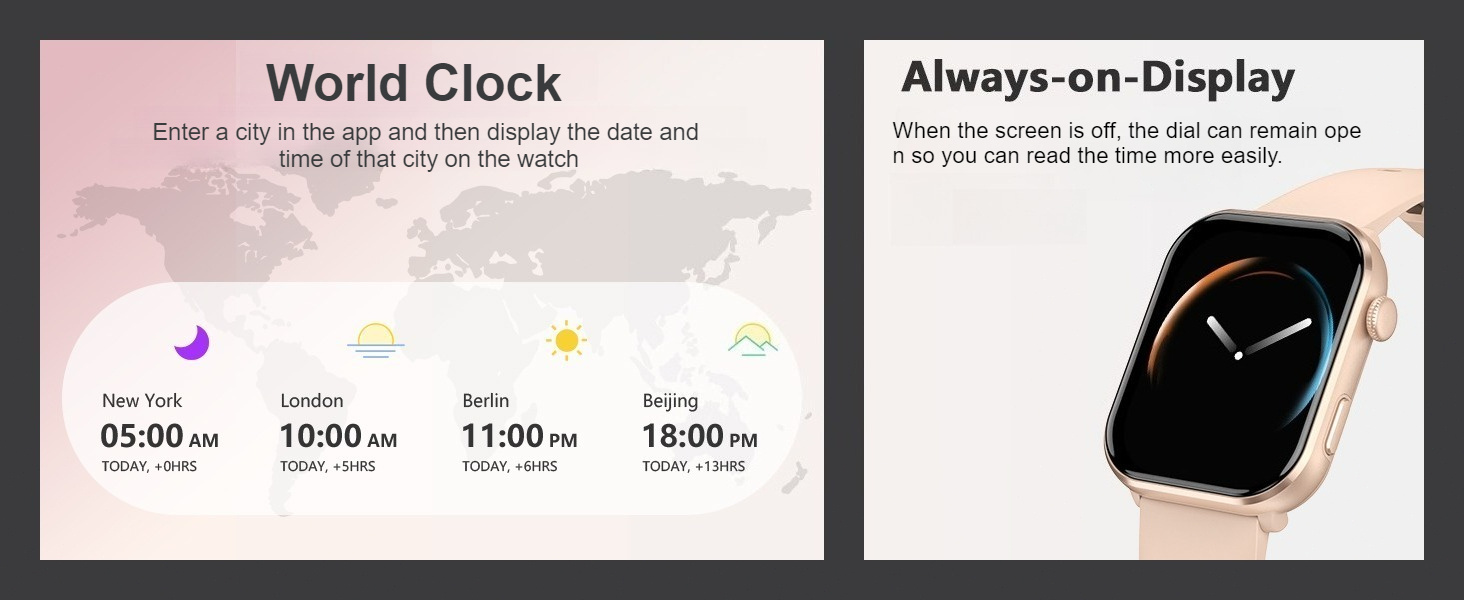
Task: Select the New York city label
Action: 142,401
